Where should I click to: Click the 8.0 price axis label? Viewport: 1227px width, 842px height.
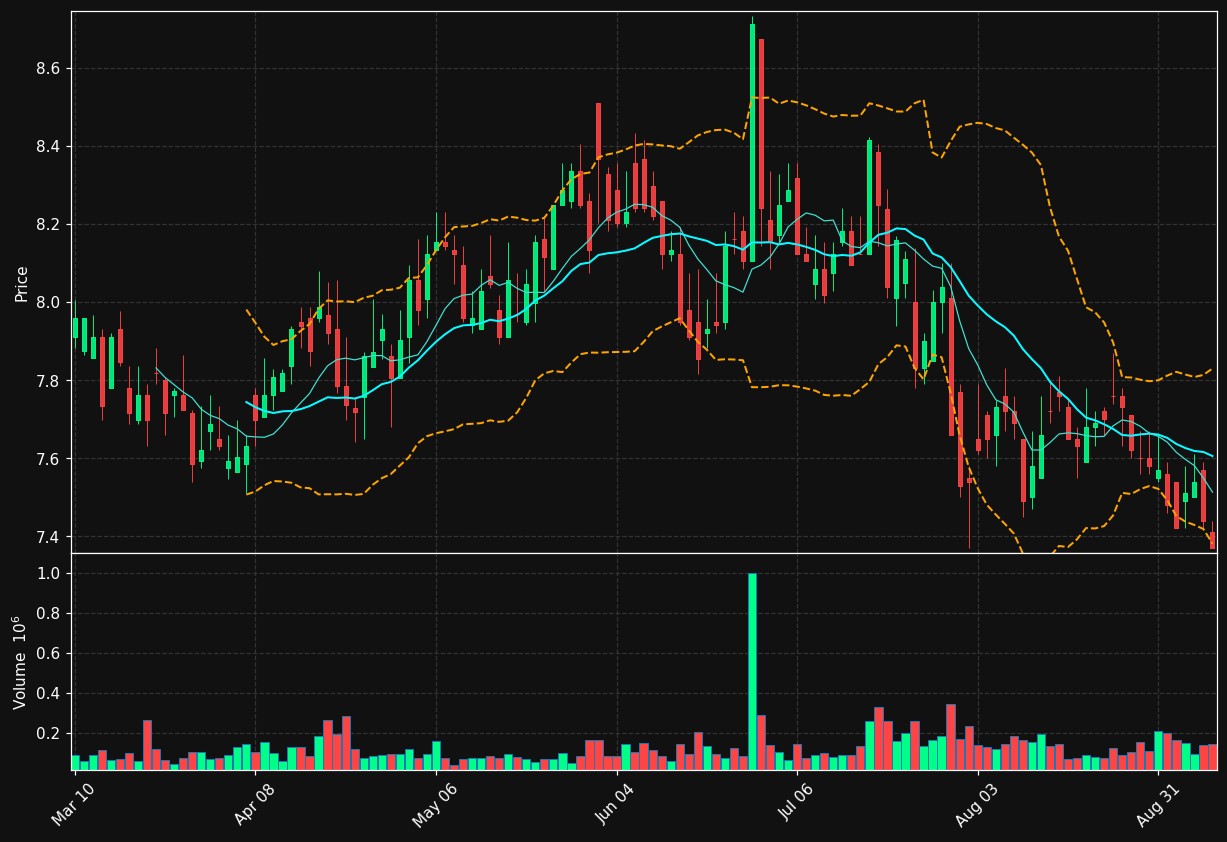[x=49, y=303]
